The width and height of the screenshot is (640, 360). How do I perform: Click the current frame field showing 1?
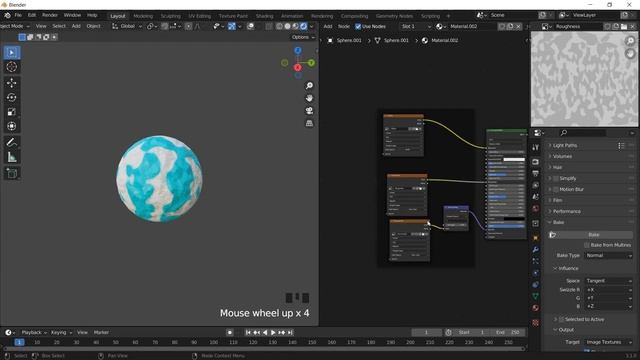(x=427, y=333)
